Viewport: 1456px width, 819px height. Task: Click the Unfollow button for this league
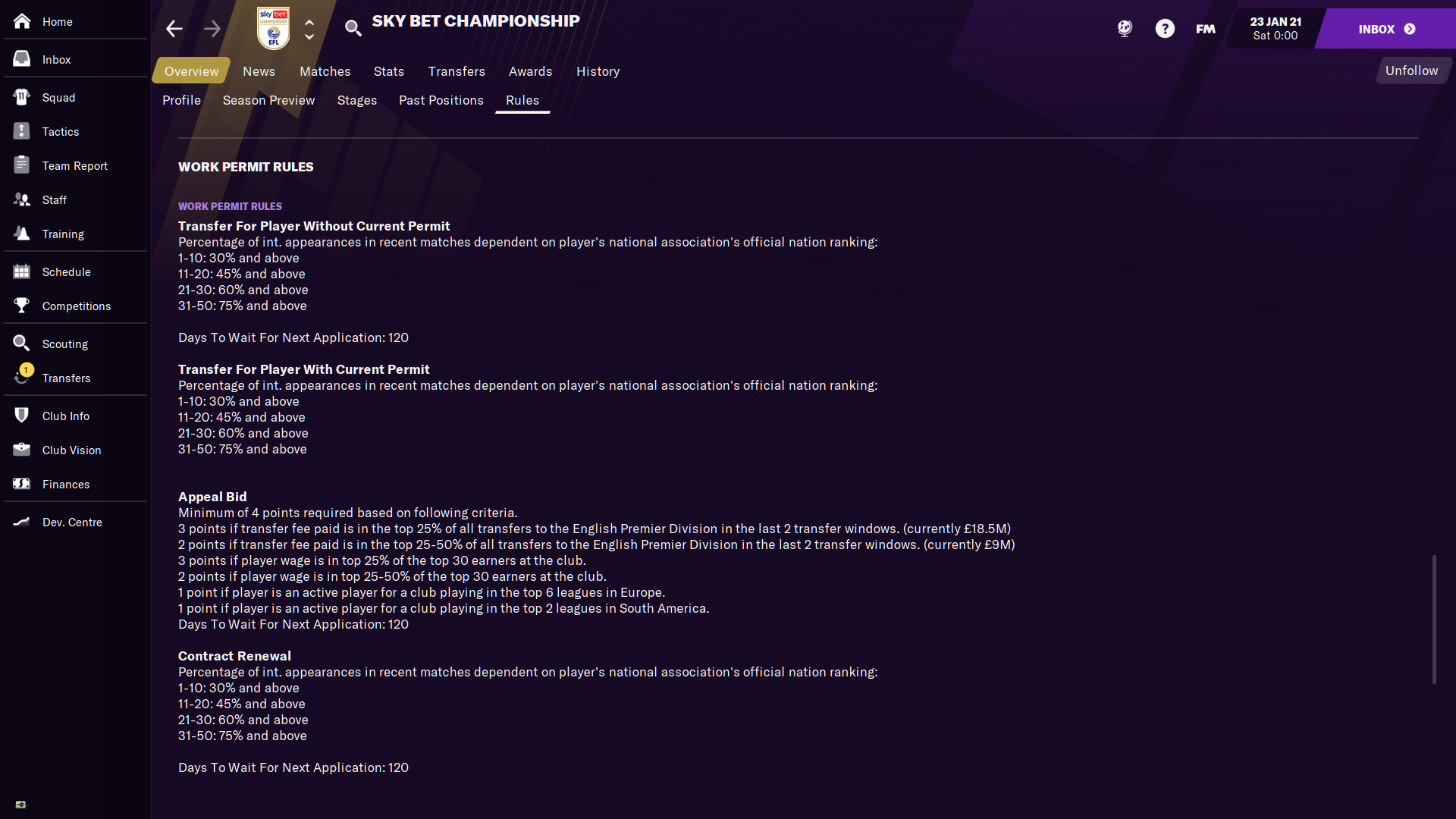[1411, 70]
